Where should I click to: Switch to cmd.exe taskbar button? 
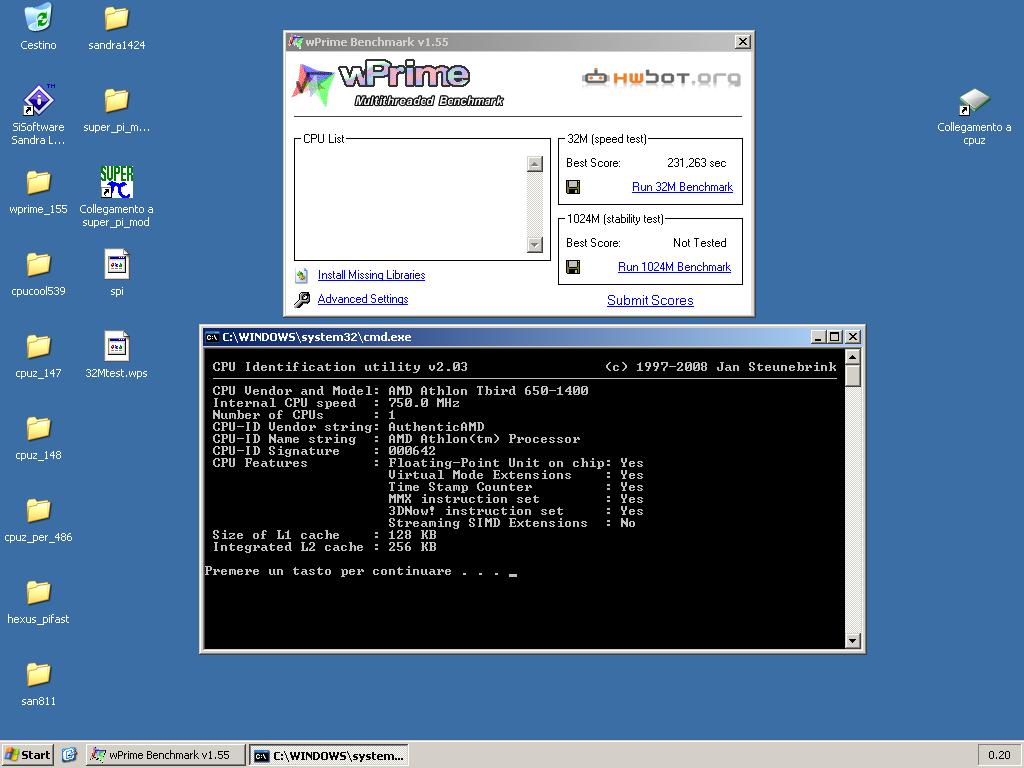329,755
